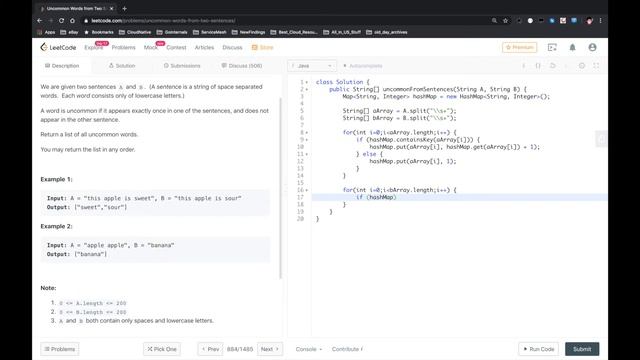Click the white circle extension icon
Viewport: 640px width, 360px height.
530,20
